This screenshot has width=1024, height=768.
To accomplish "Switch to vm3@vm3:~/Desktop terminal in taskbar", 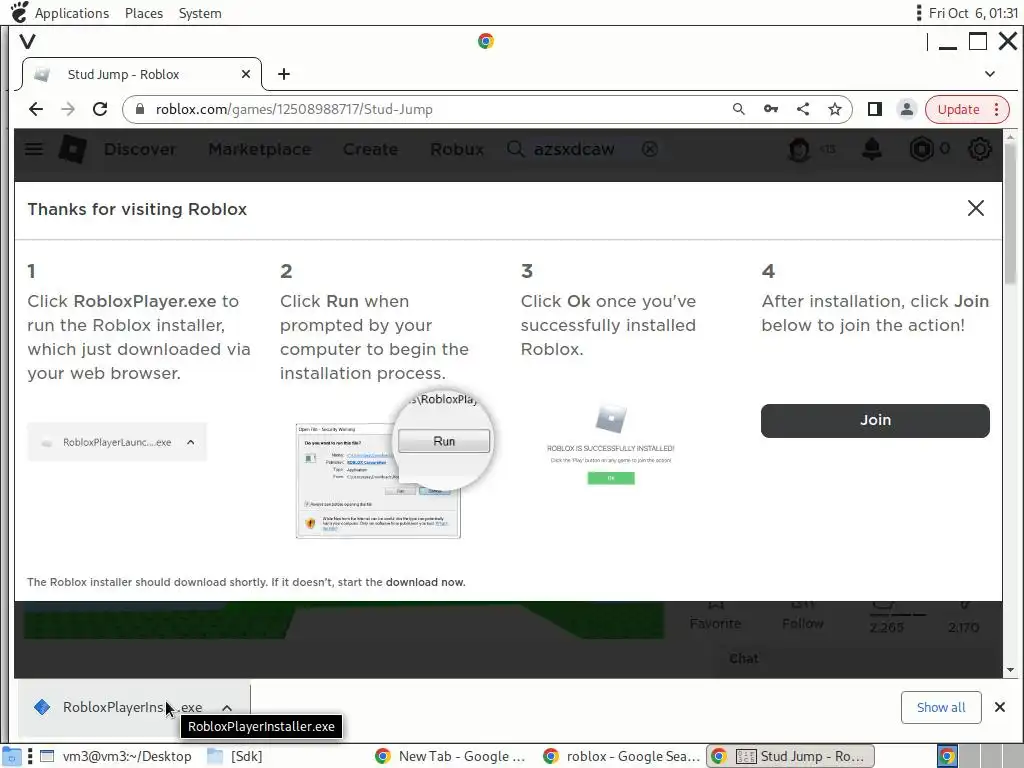I will pos(116,756).
